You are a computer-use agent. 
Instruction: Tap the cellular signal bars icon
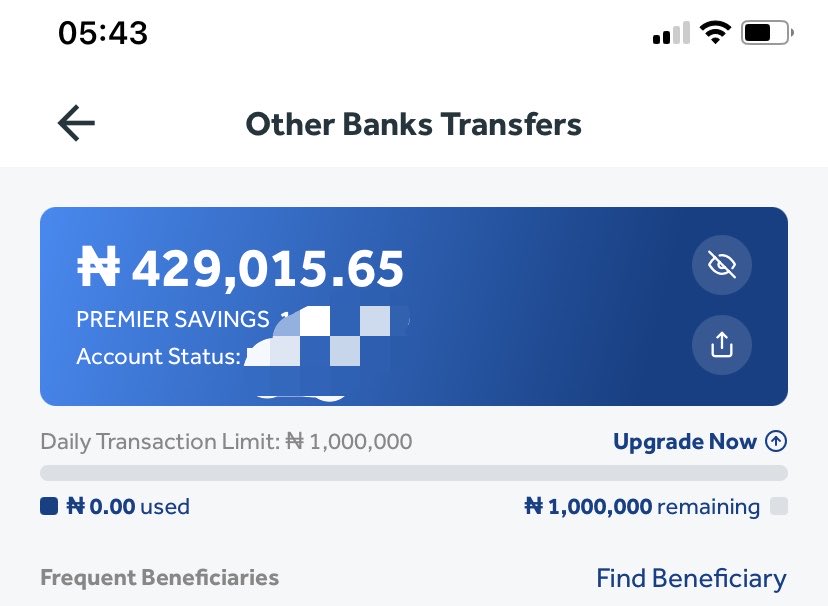click(671, 33)
